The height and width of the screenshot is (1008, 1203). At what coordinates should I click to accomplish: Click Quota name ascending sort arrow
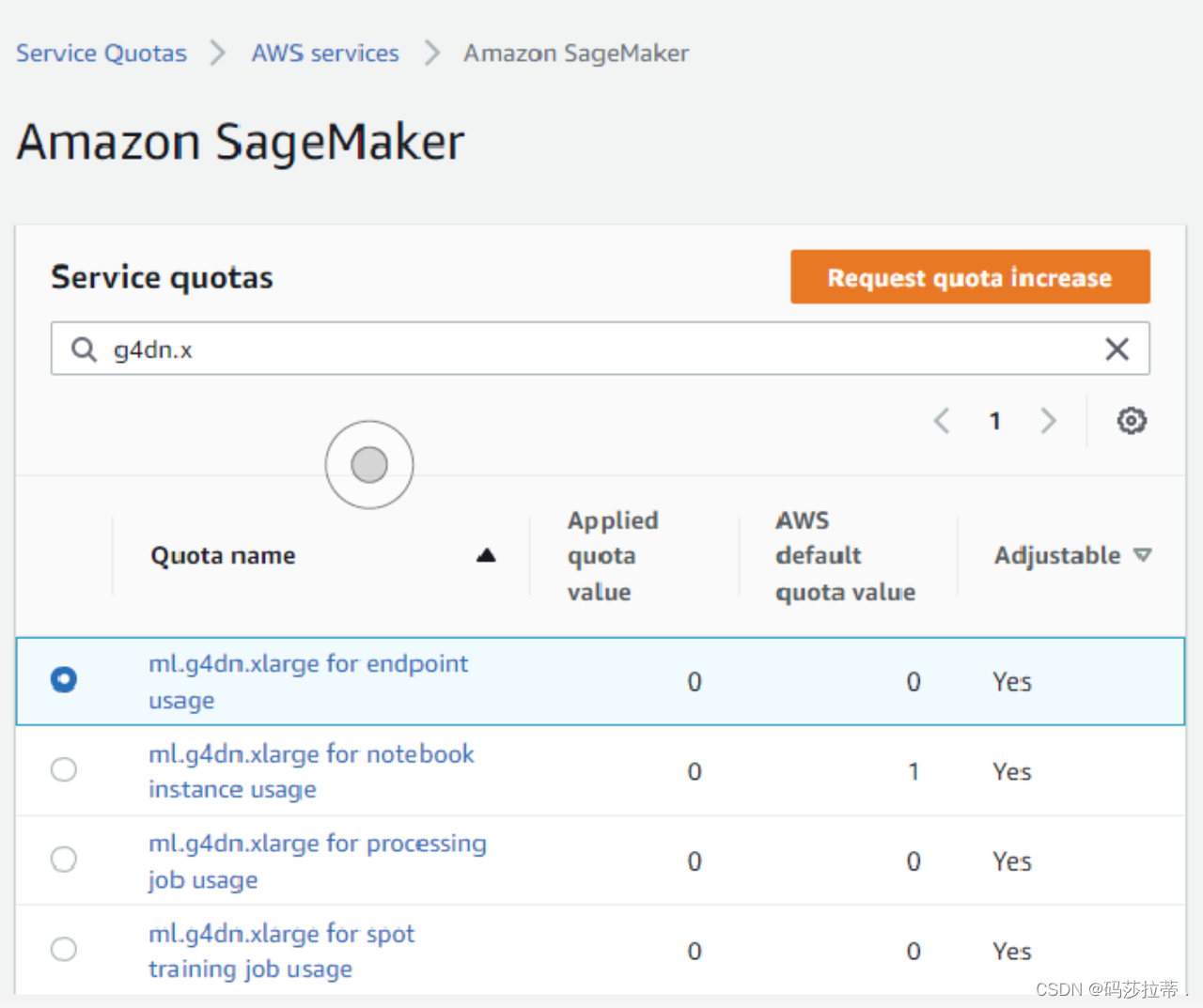(486, 555)
